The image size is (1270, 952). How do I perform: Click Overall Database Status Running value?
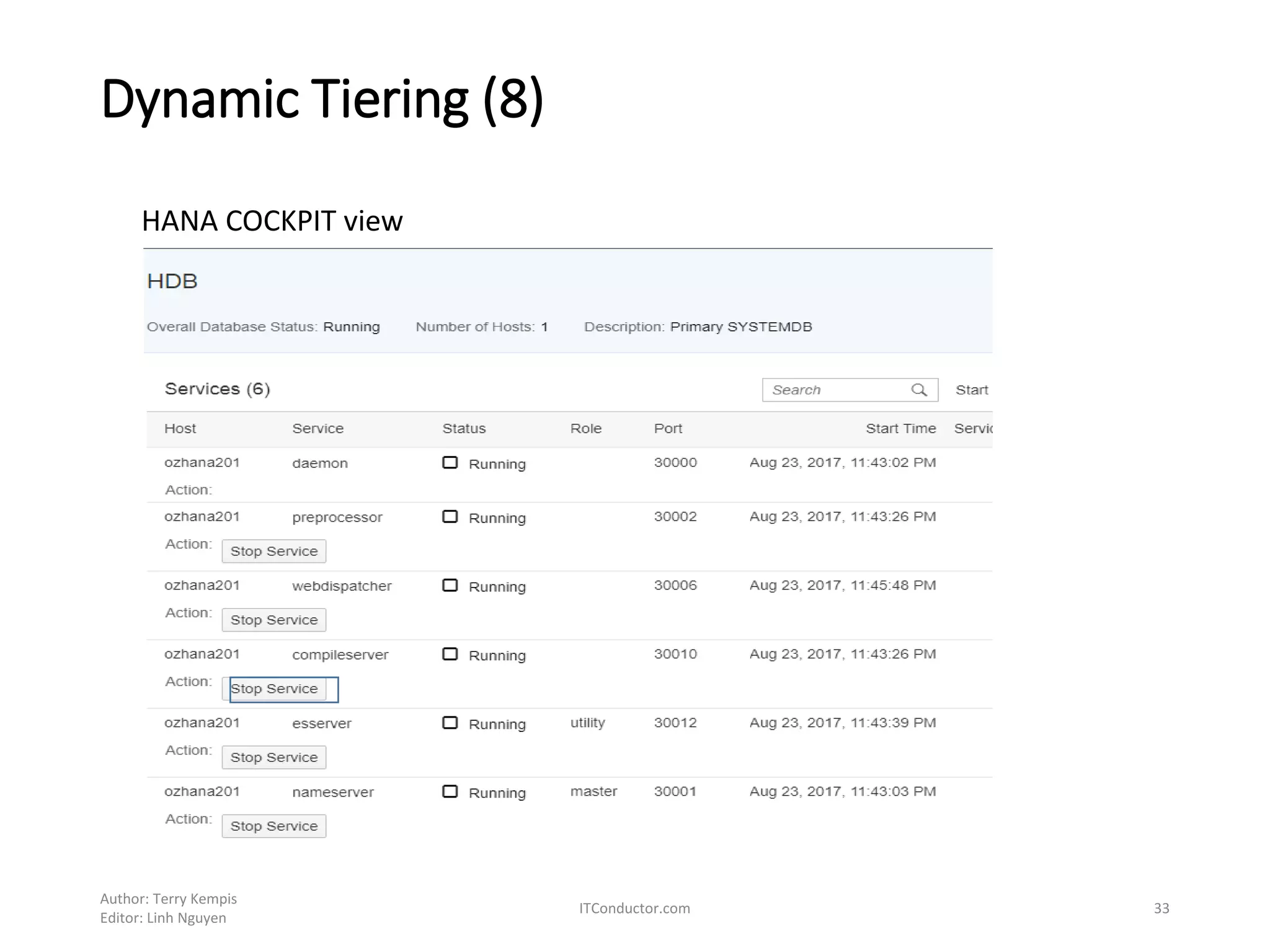click(352, 327)
